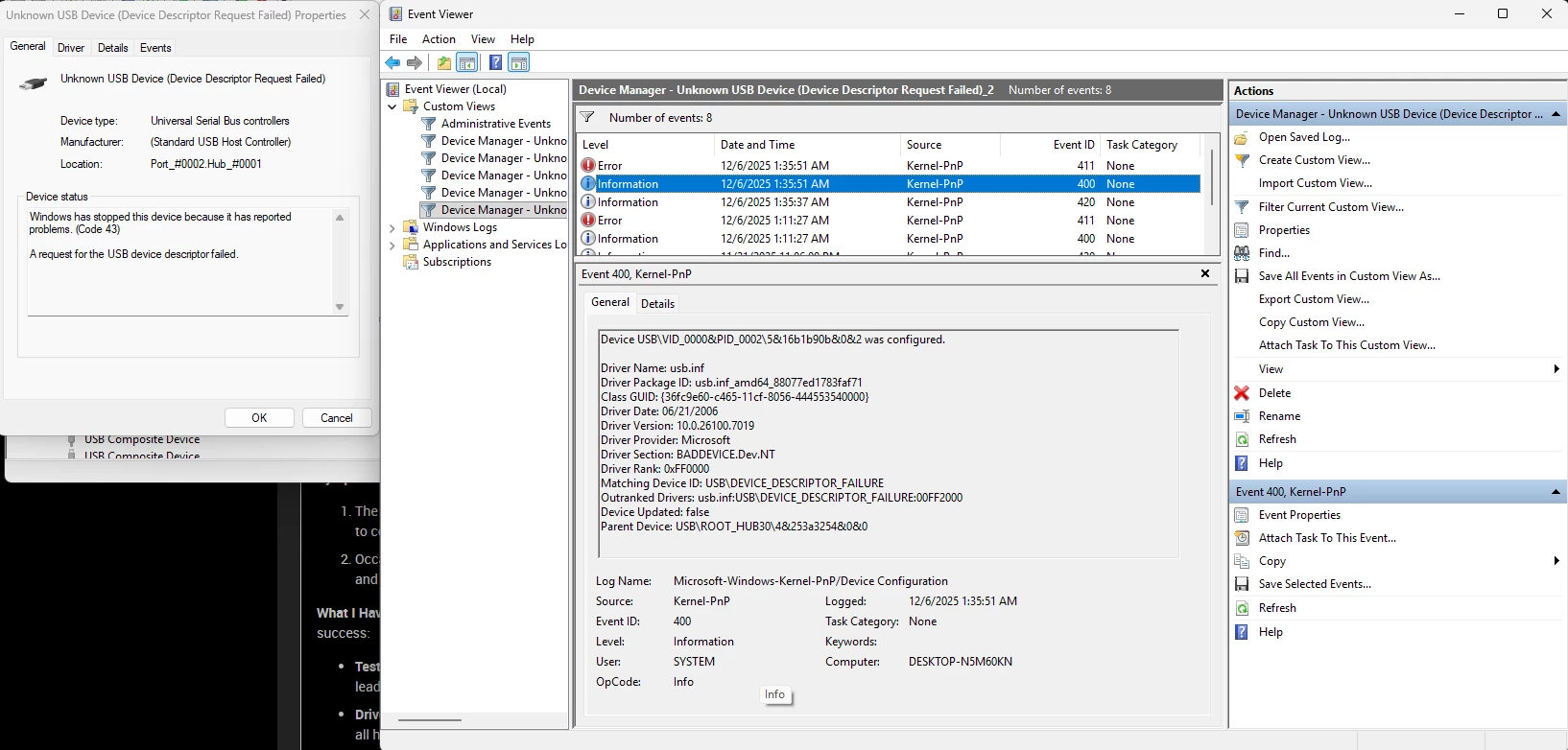Click the Forward arrow in Event Viewer toolbar

point(415,63)
